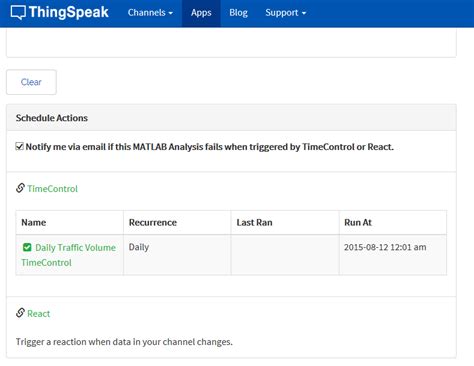Select the Apps tab in navbar

201,13
